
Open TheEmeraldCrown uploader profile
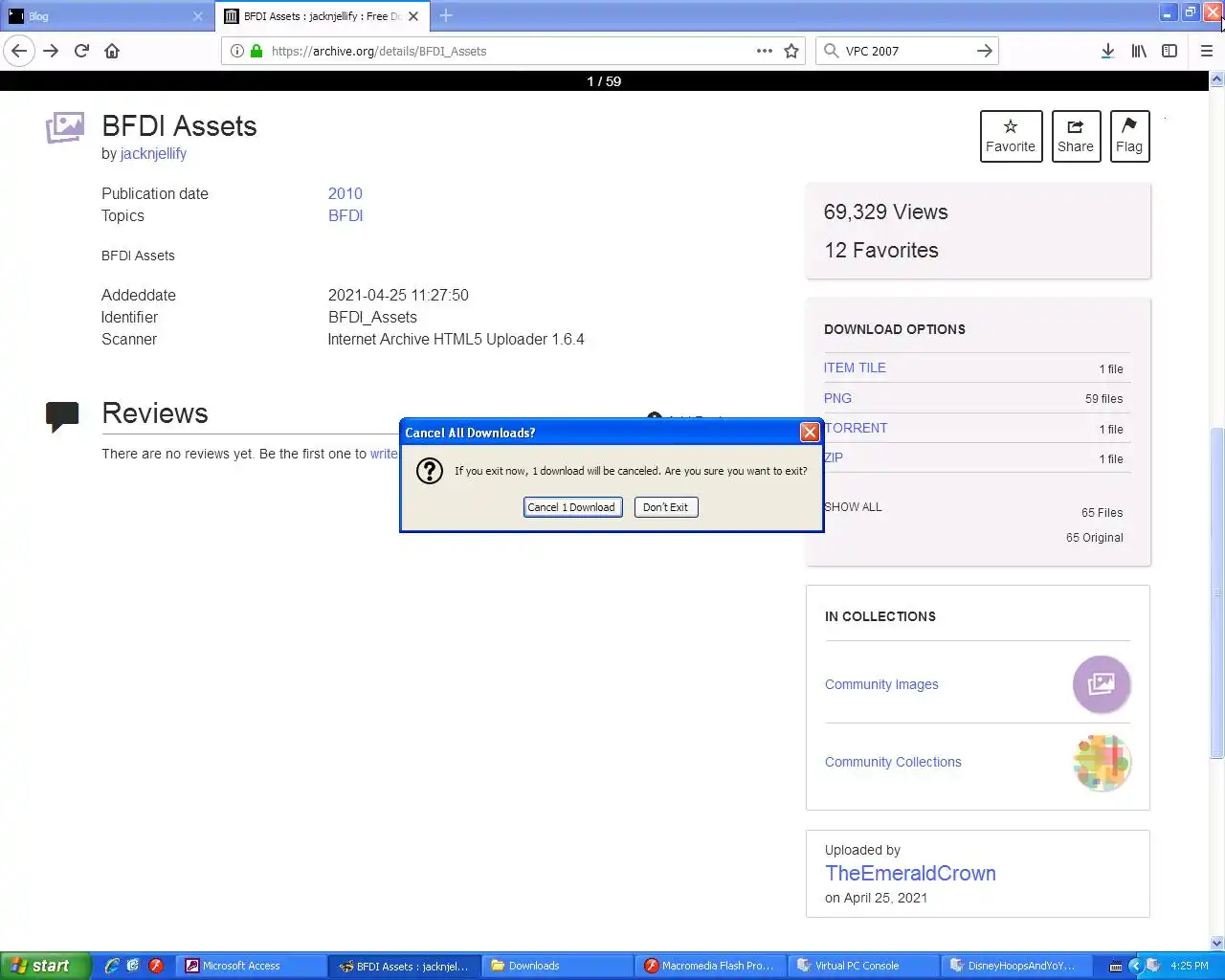click(x=910, y=873)
